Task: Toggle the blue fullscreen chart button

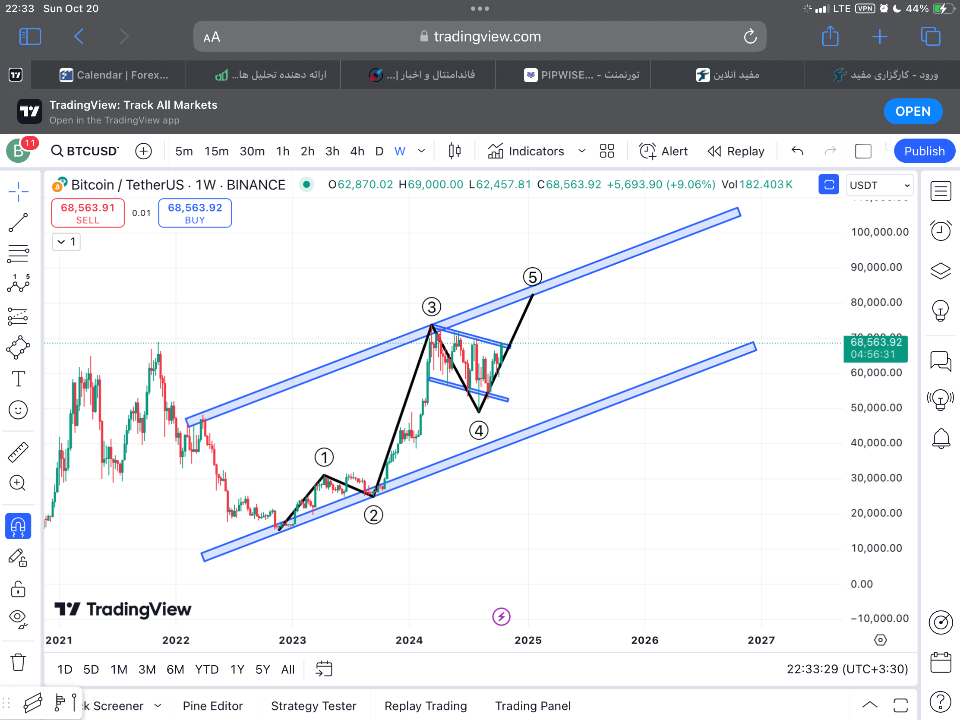Action: pyautogui.click(x=828, y=184)
